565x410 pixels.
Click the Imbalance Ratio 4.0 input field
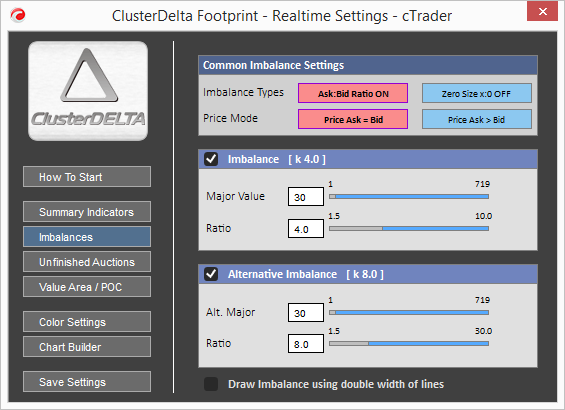(306, 229)
